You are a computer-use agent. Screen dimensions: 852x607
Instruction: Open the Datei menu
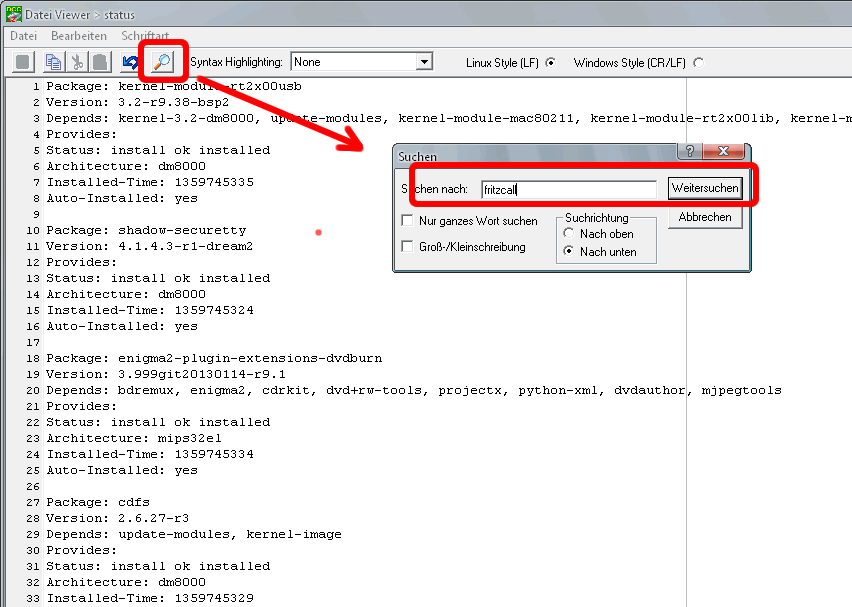click(23, 35)
